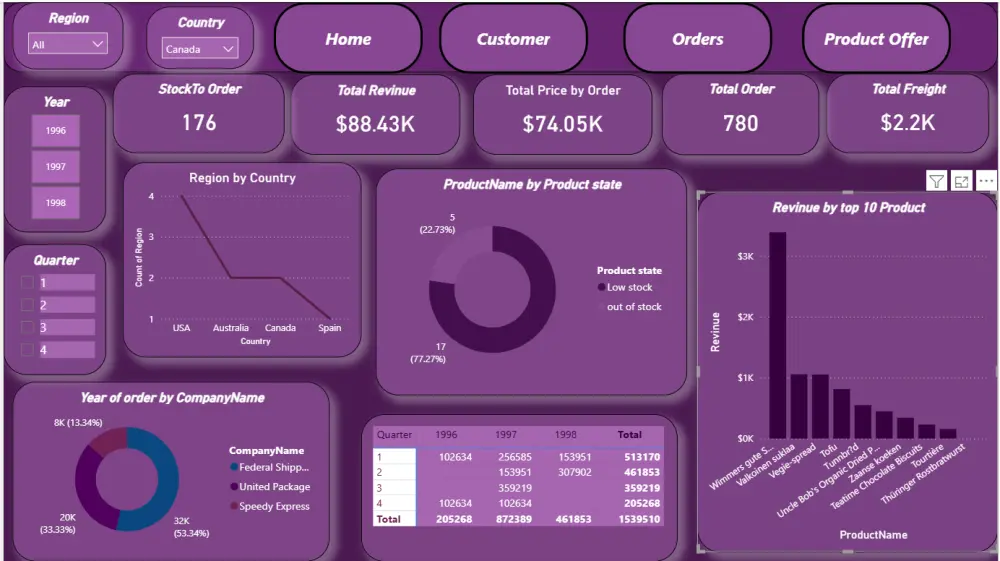
Task: Click table cell 256585
Action: [x=515, y=457]
